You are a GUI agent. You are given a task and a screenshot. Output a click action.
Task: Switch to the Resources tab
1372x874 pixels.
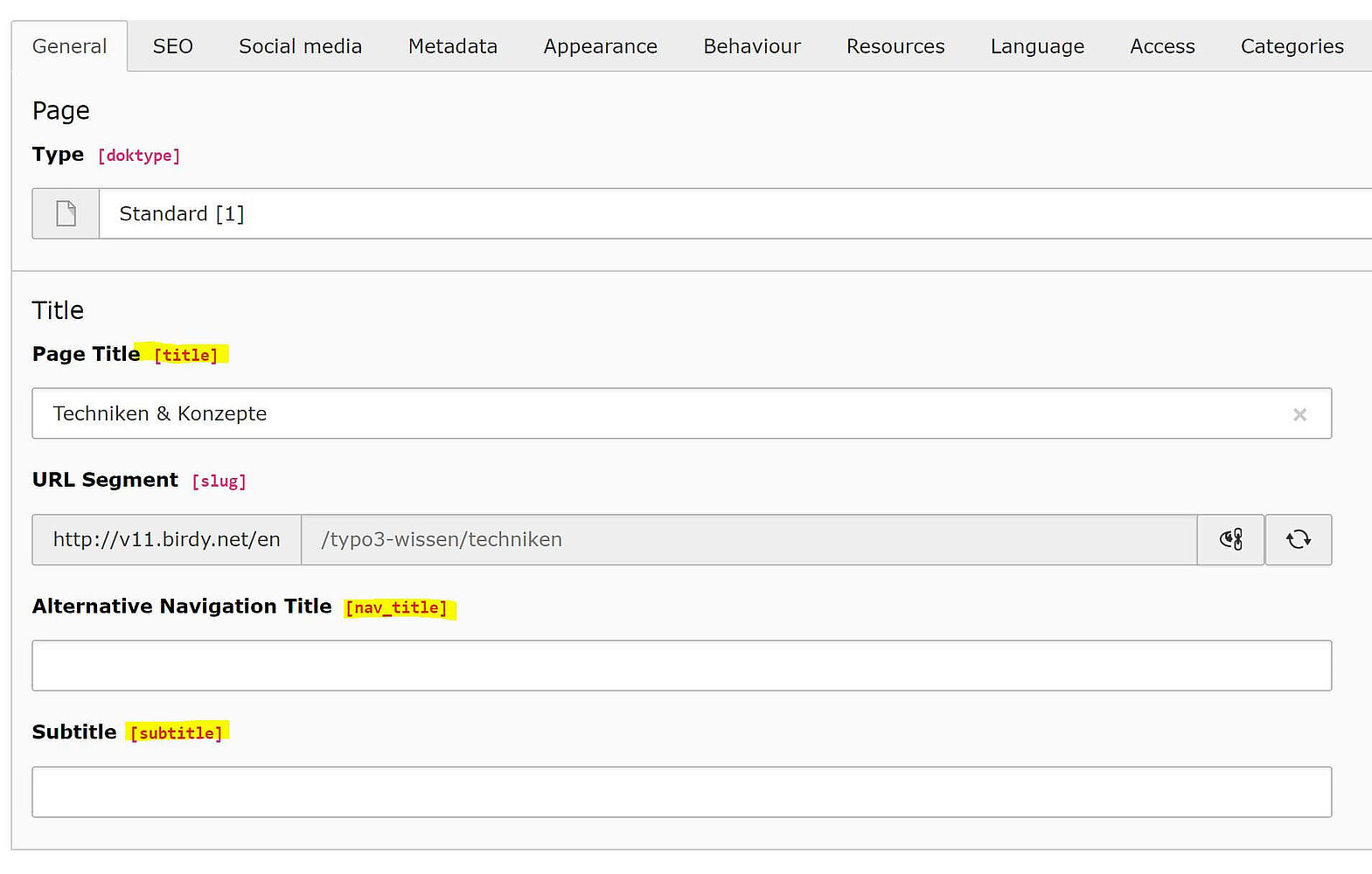click(895, 46)
